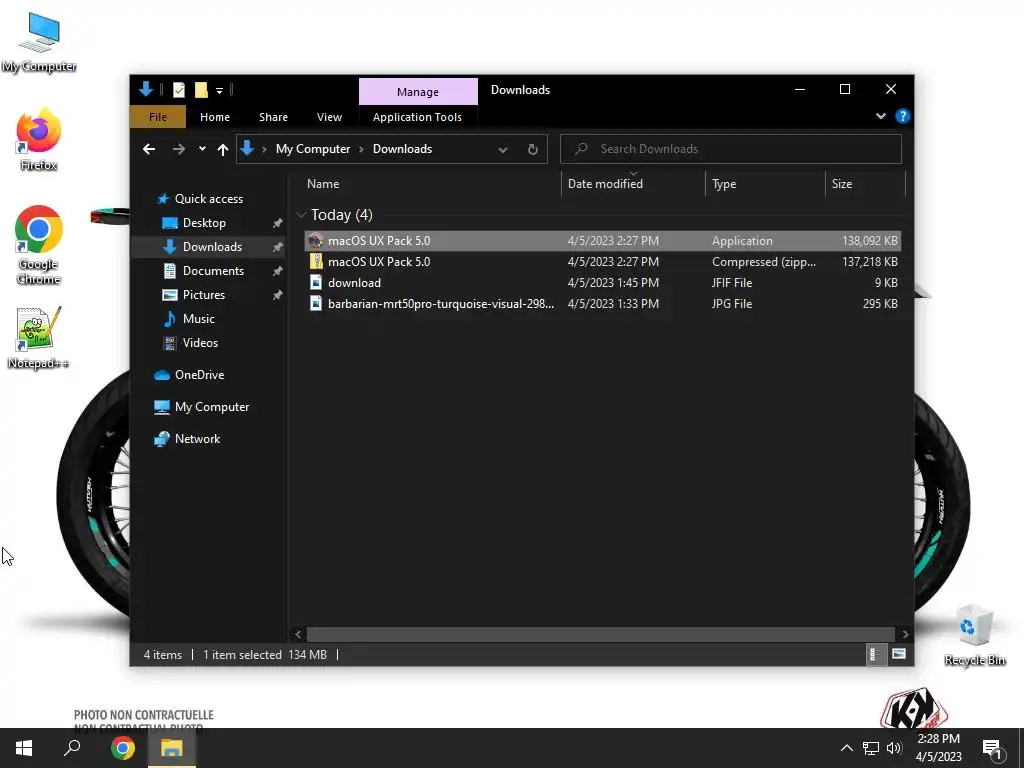Screen dimensions: 1024x768
Task: Click the zipped folder file icon
Action: (315, 262)
